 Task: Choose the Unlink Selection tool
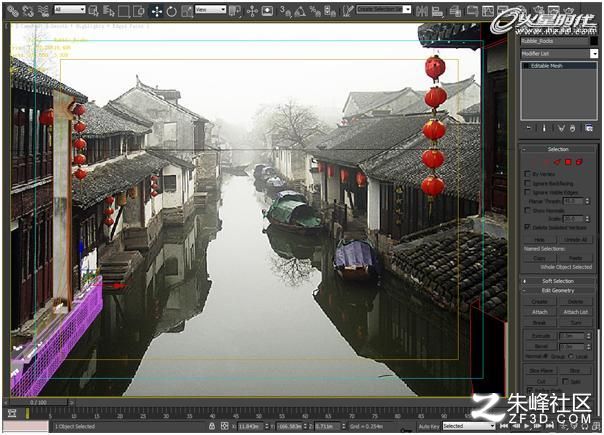[x=28, y=11]
